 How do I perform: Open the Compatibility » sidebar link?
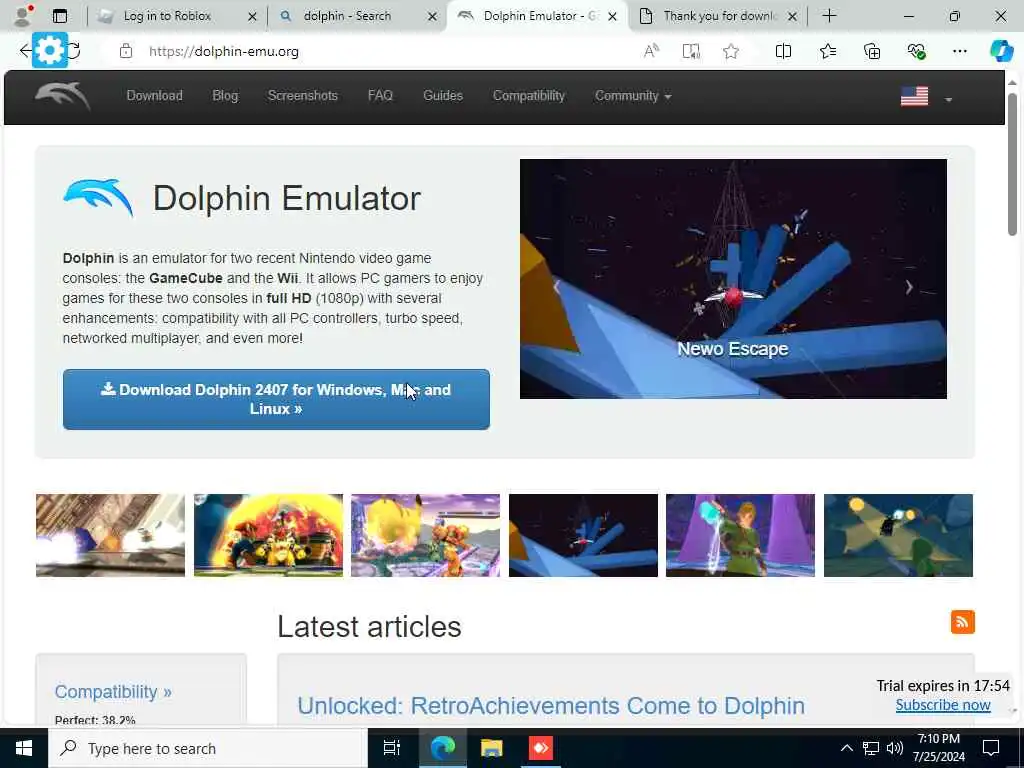click(113, 692)
